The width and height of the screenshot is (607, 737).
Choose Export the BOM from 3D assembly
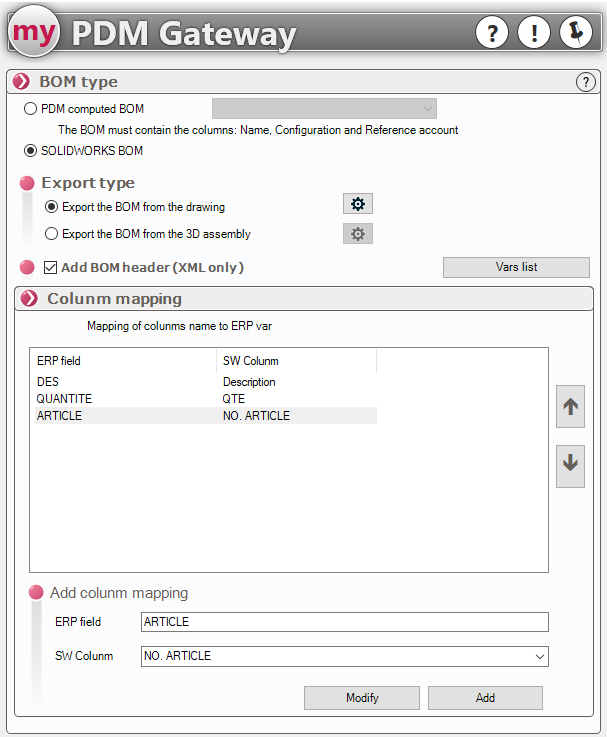point(52,234)
